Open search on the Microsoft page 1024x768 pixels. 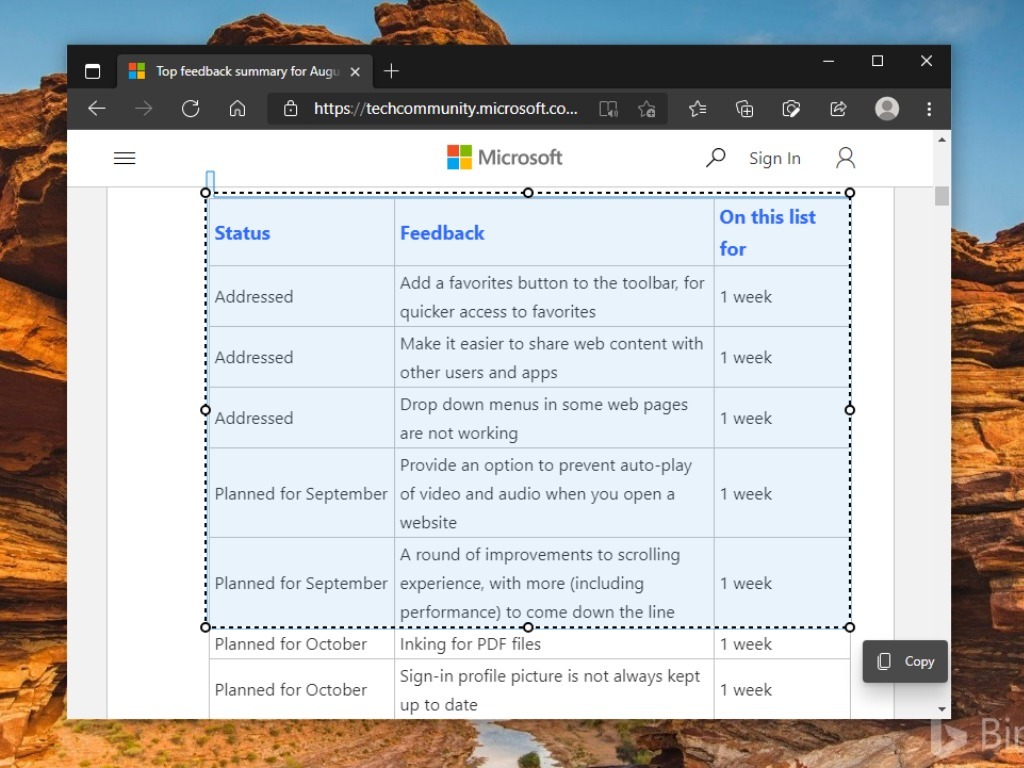pos(716,157)
